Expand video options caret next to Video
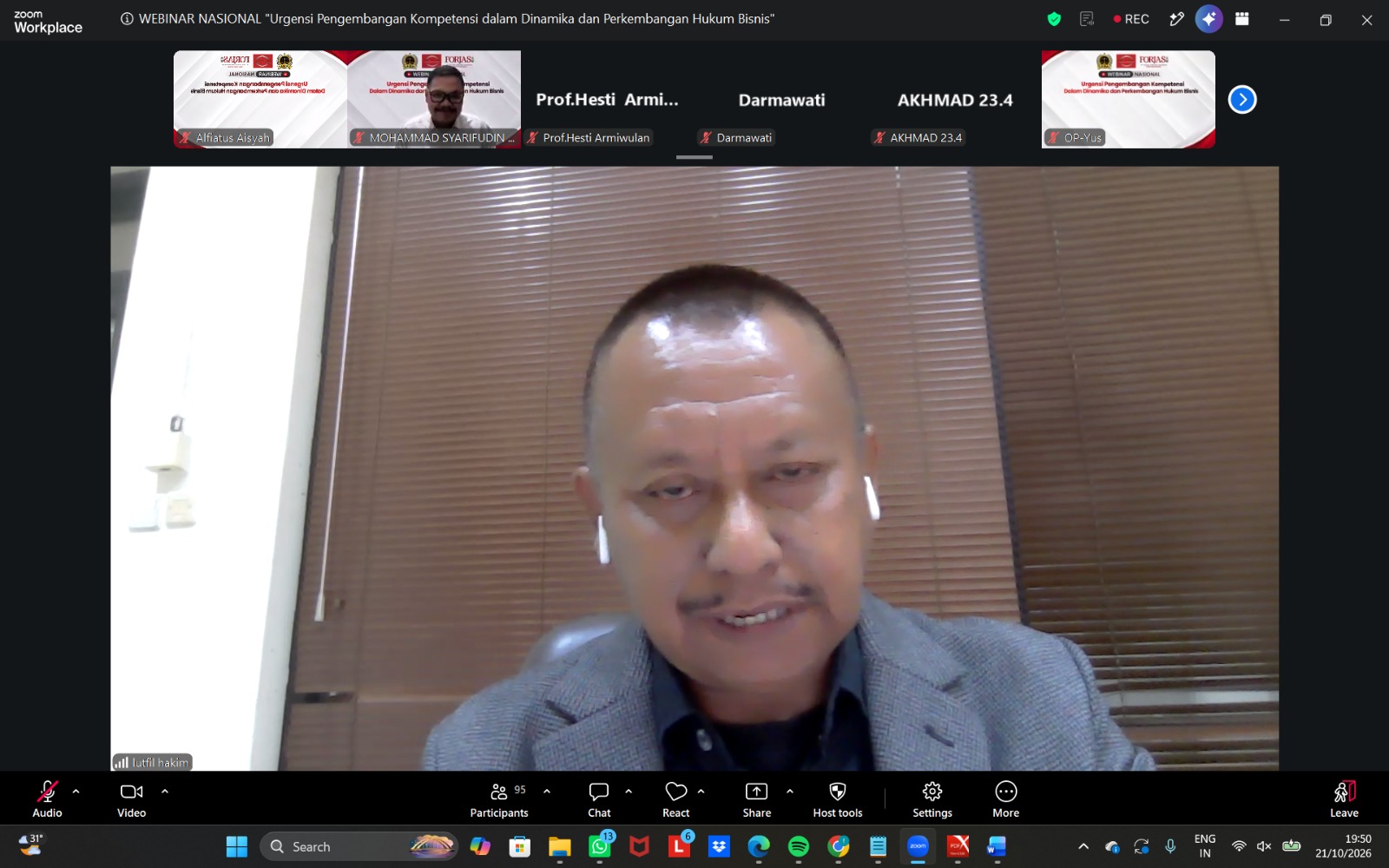This screenshot has width=1389, height=868. 165,792
